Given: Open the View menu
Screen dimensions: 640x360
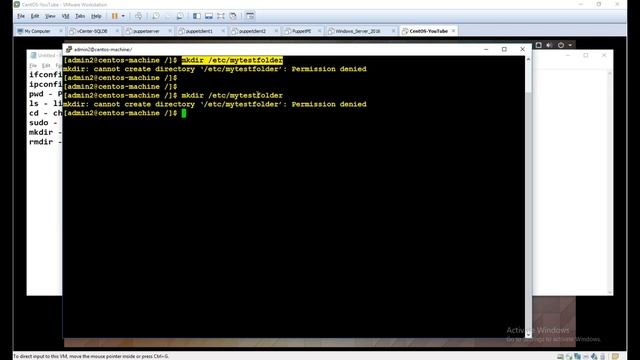Looking at the screenshot, I should (50, 16).
